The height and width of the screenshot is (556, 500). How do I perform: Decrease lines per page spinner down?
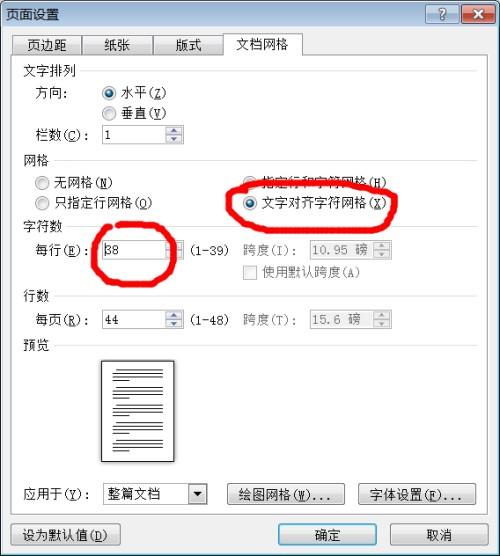click(x=174, y=323)
